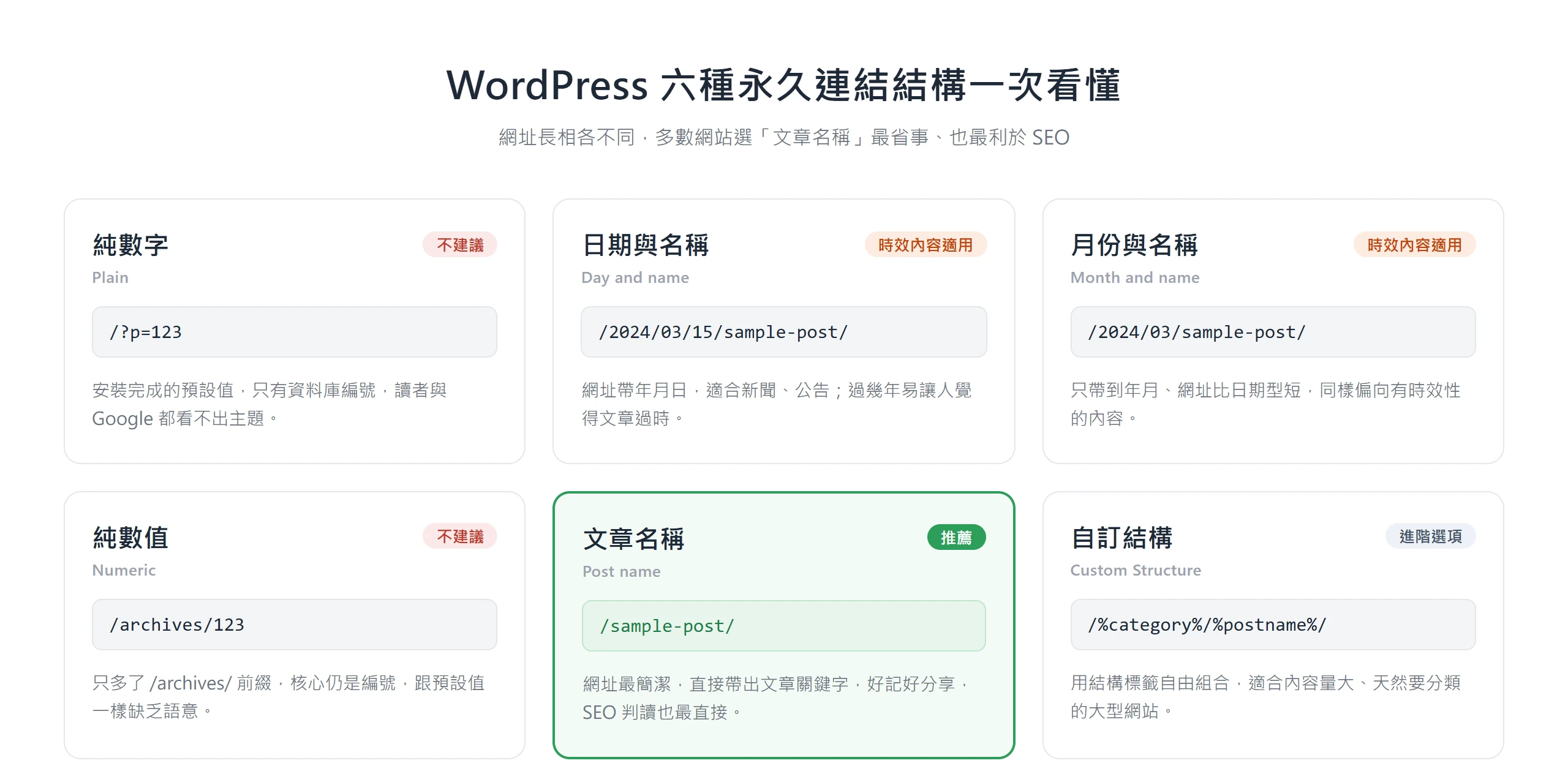Click the /2024/03/15/sample-post/ code box

pyautogui.click(x=783, y=332)
